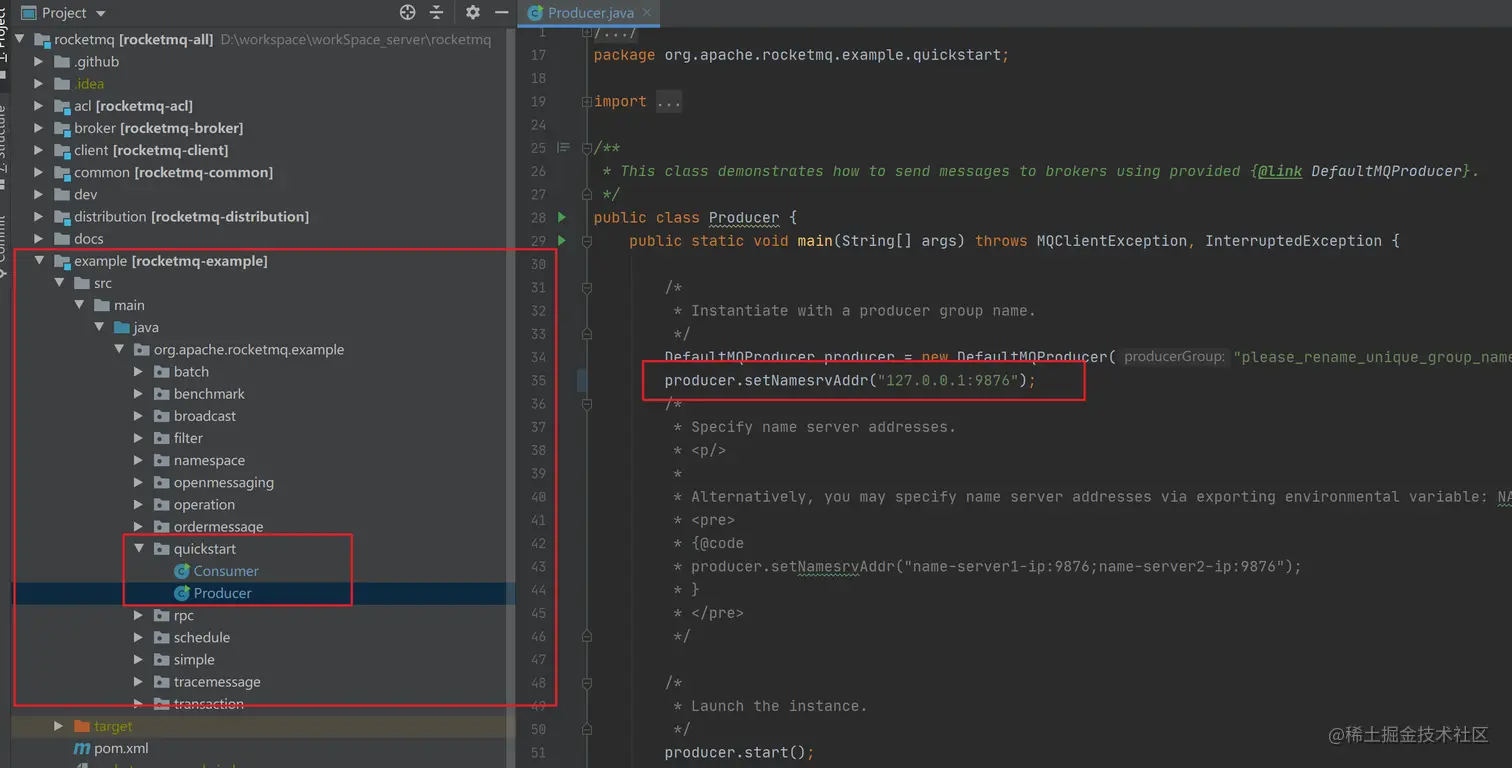Image resolution: width=1512 pixels, height=768 pixels.
Task: Collapse the example module node
Action: coord(39,261)
